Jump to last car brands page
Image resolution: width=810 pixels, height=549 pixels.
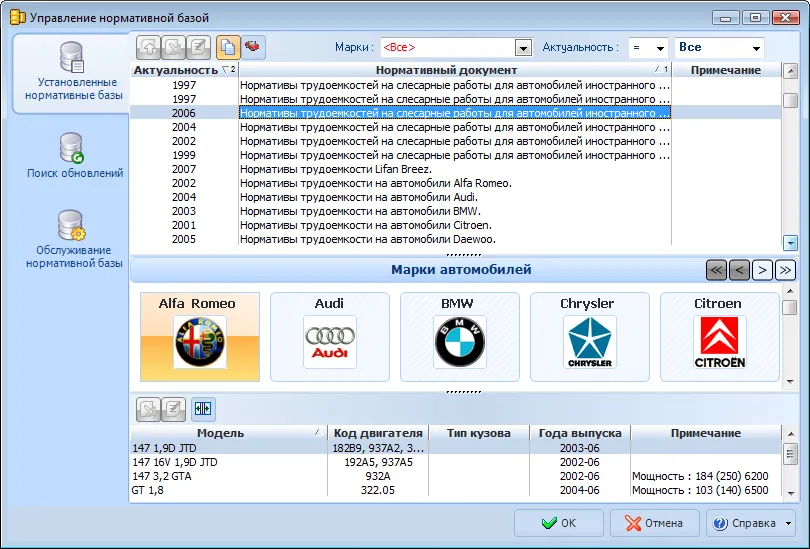click(x=785, y=270)
